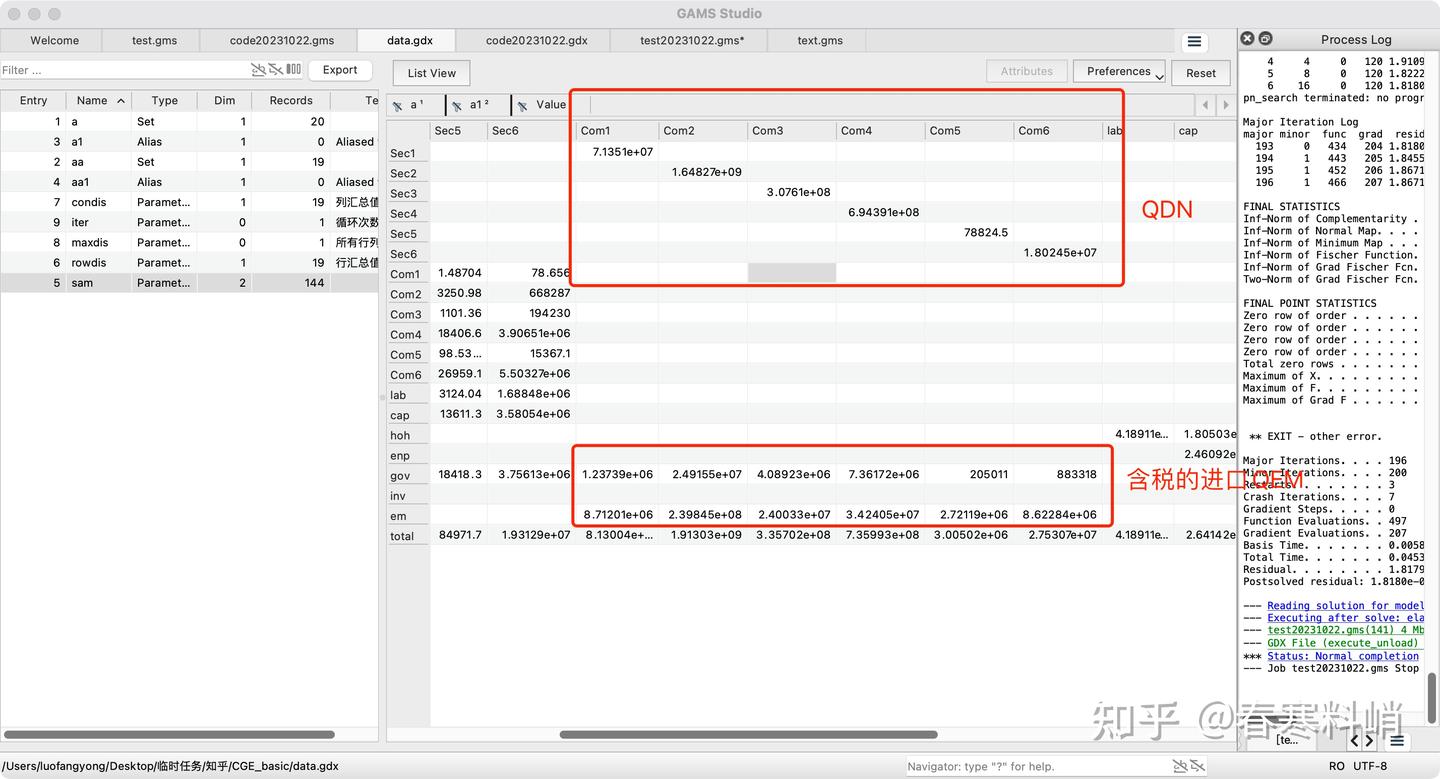The width and height of the screenshot is (1440, 779).
Task: Open the editor tabs hamburger menu
Action: [x=1194, y=42]
